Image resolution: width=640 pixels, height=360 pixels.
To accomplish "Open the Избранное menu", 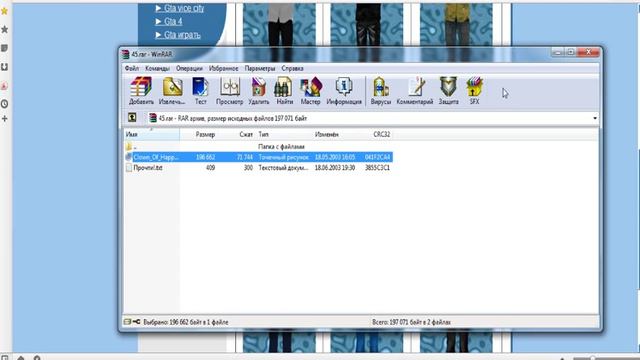I will coord(223,68).
